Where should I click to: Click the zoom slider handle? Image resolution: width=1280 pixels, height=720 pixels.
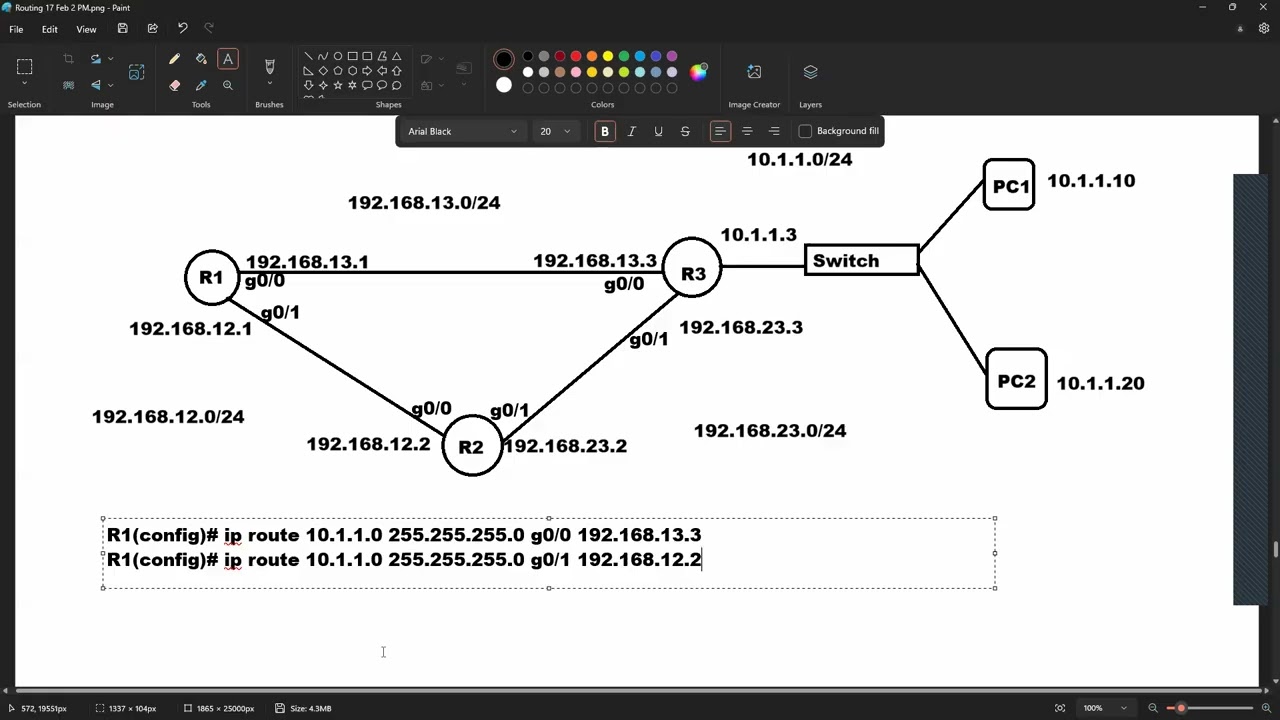click(1180, 708)
